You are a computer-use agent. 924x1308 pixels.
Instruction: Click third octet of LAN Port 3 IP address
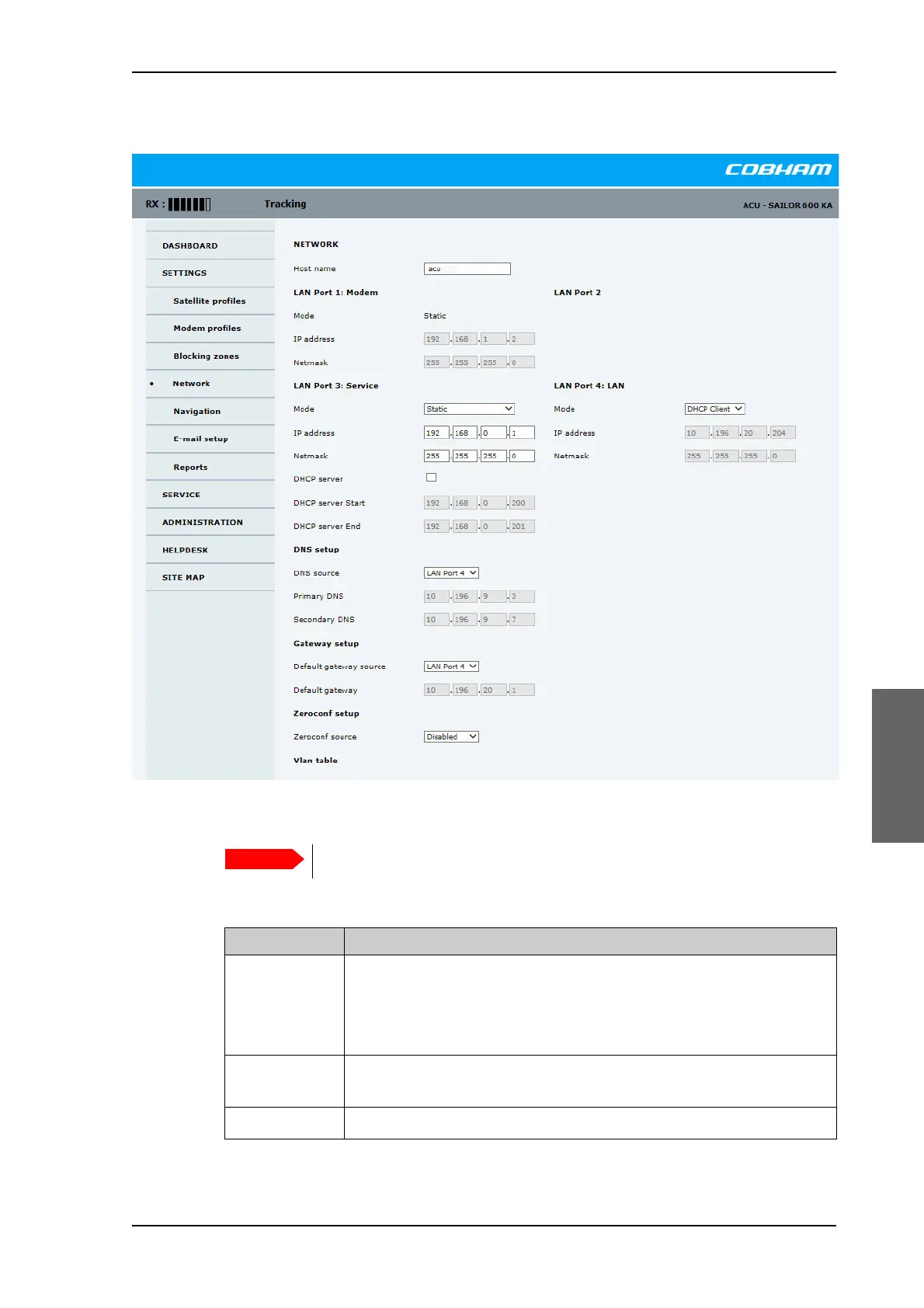click(494, 433)
